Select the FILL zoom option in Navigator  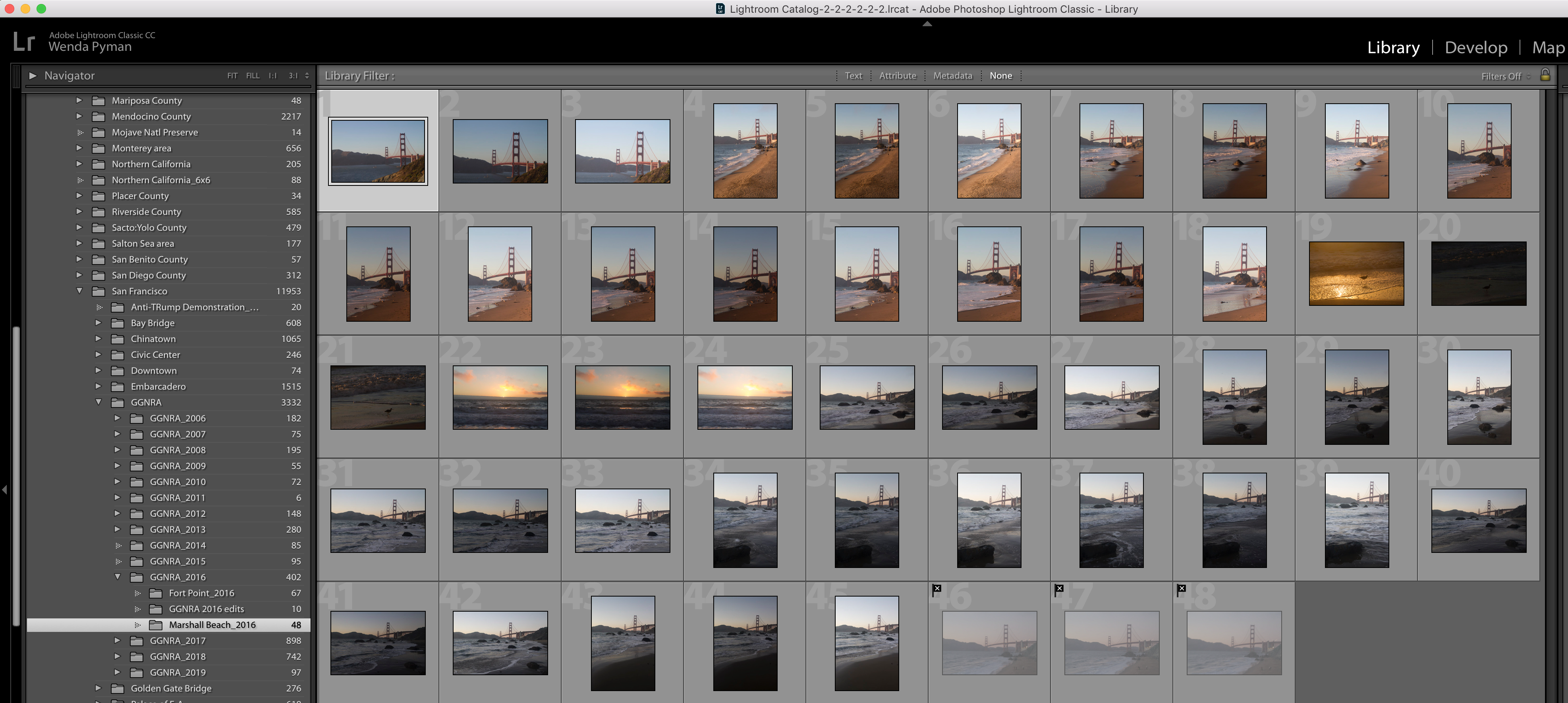click(x=253, y=76)
